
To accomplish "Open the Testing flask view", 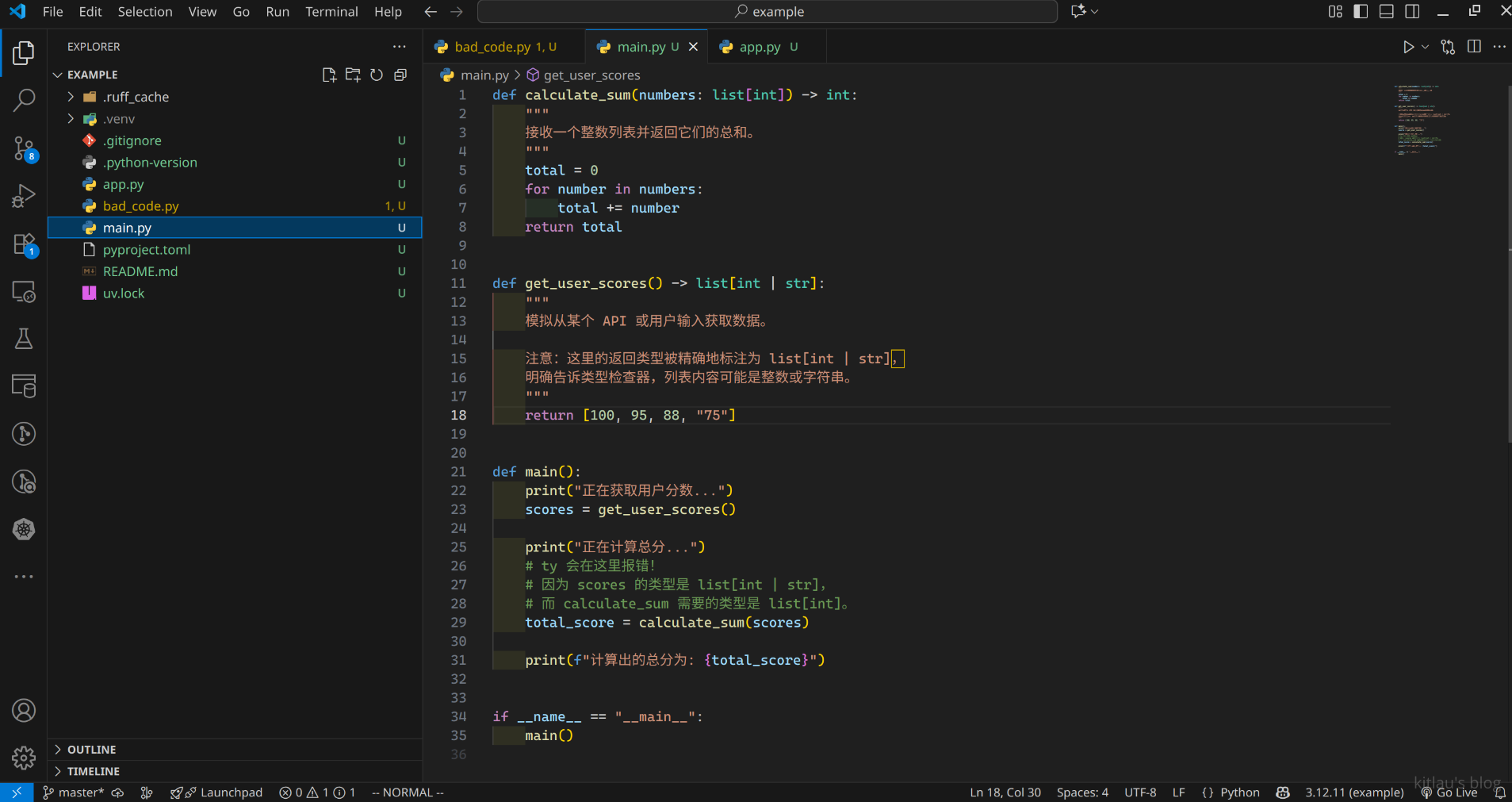I will click(x=24, y=339).
